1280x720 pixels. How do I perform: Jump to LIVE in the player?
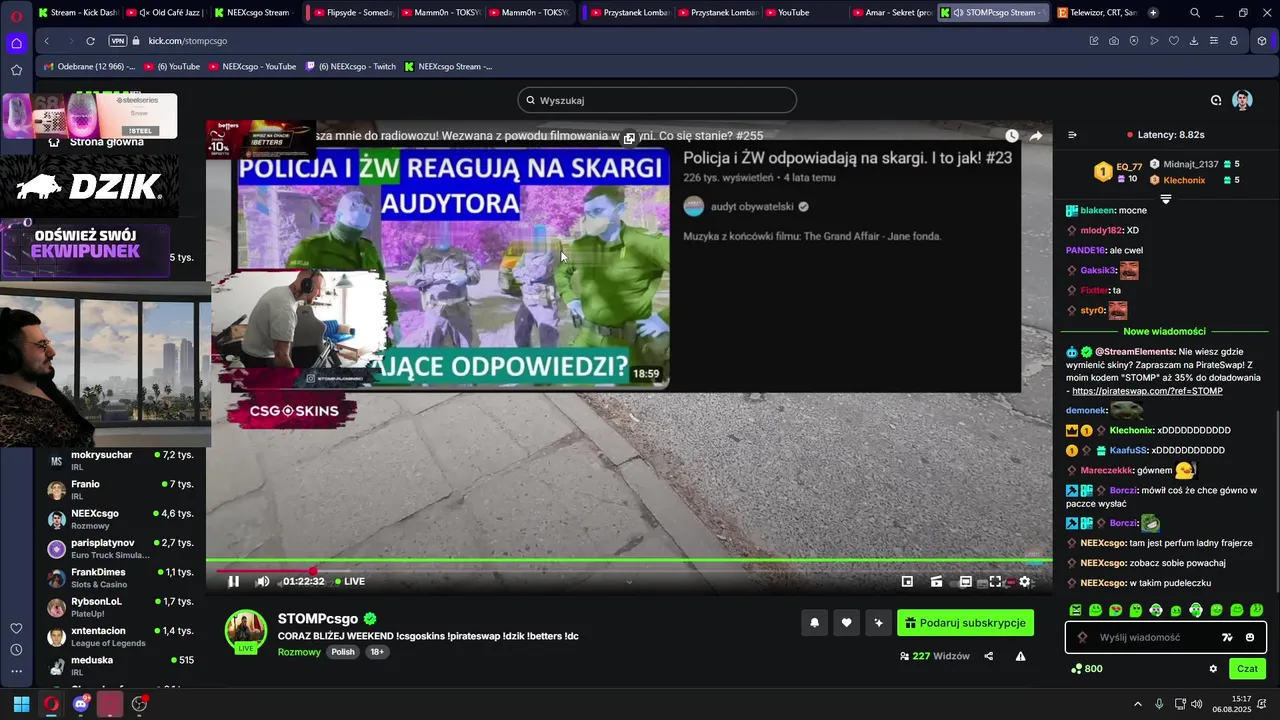pyautogui.click(x=350, y=581)
